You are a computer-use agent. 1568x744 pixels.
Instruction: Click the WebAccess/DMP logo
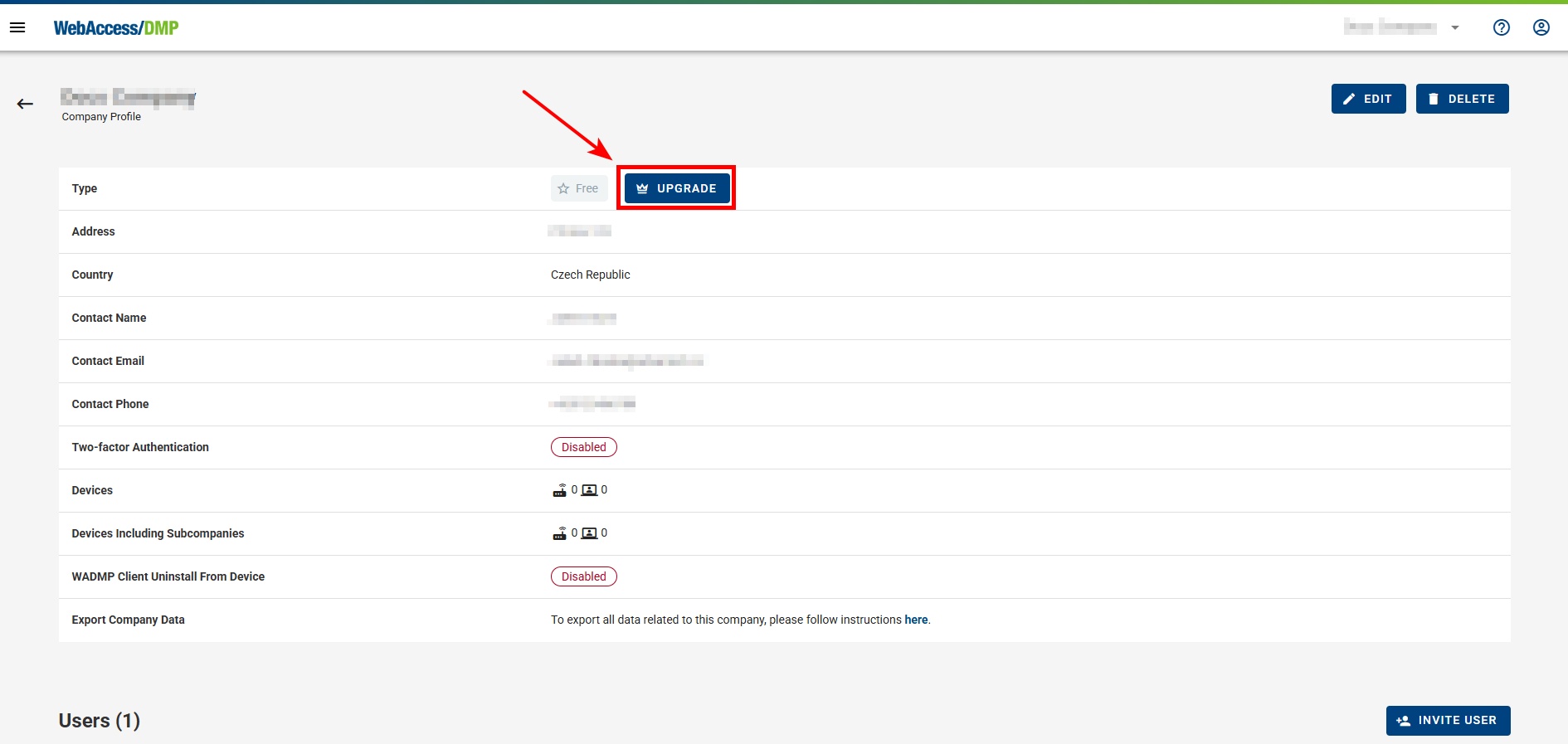pos(116,28)
